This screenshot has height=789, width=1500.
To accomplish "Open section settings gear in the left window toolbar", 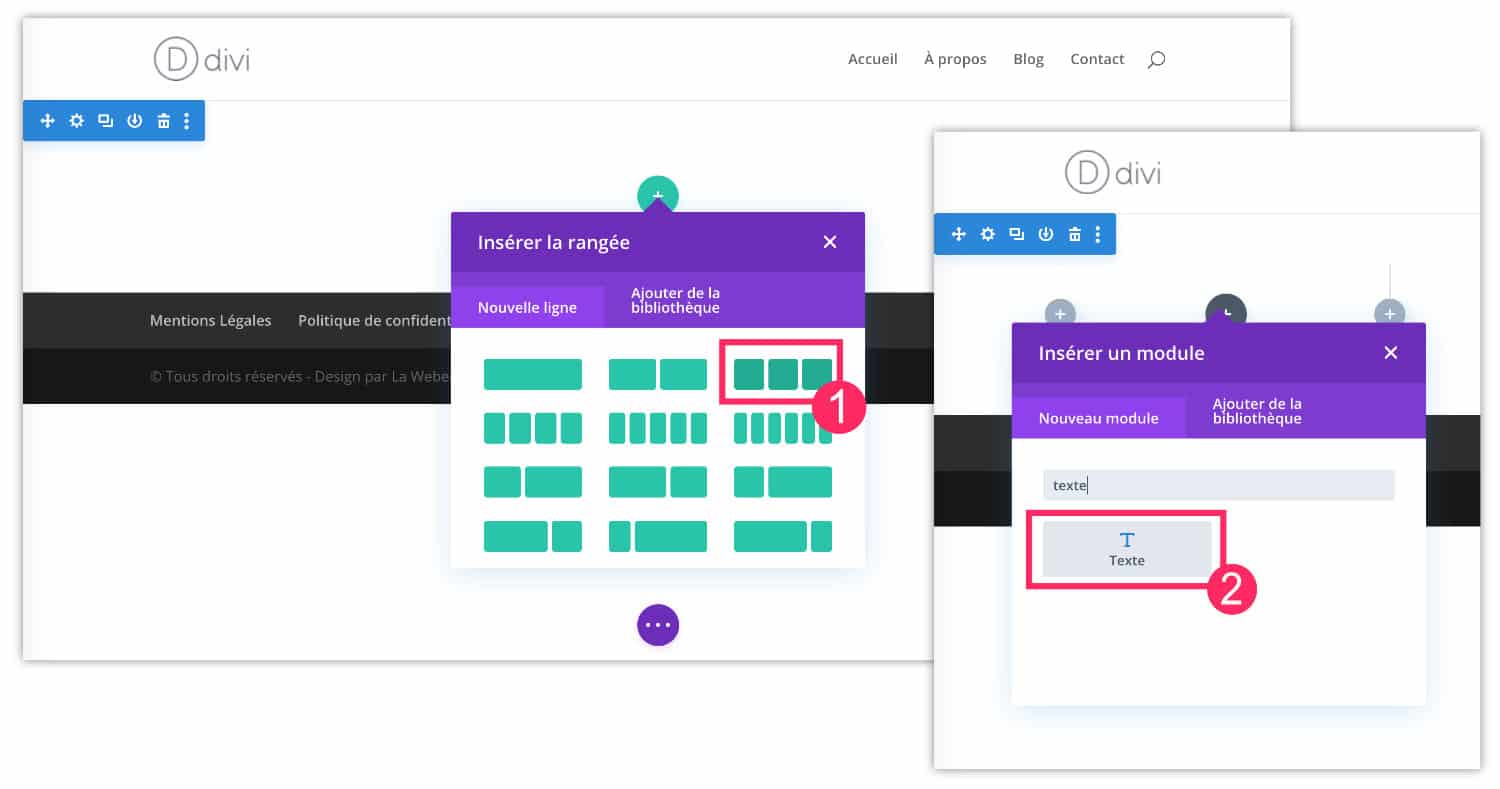I will (76, 121).
